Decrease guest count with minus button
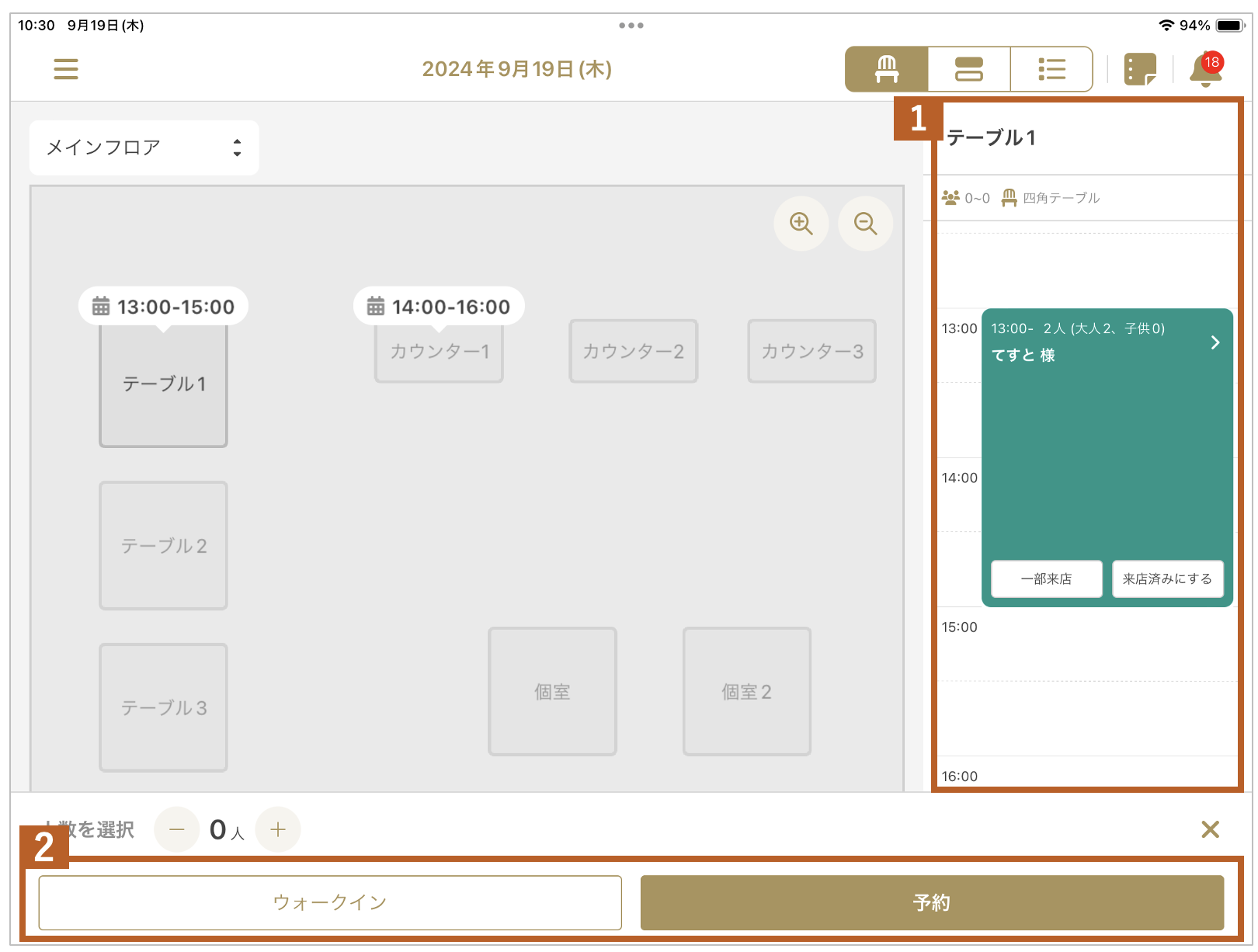This screenshot has width=1258, height=952. click(x=177, y=829)
